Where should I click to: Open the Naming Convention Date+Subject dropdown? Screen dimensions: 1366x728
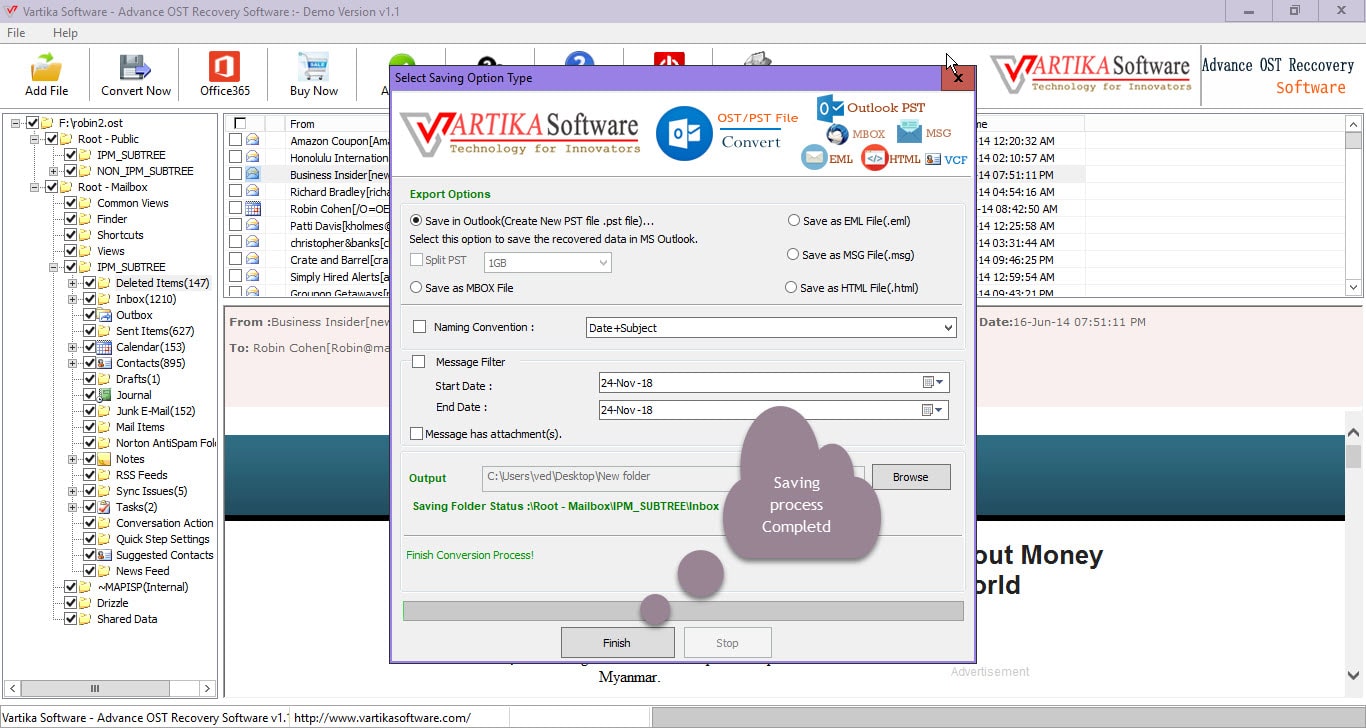click(x=771, y=328)
